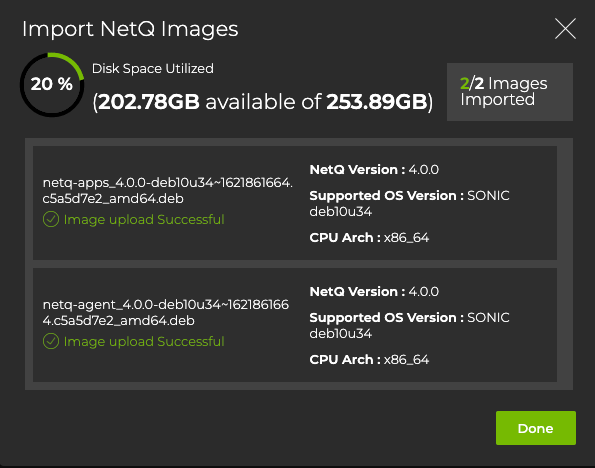595x468 pixels.
Task: Click the Done button
Action: pyautogui.click(x=536, y=428)
